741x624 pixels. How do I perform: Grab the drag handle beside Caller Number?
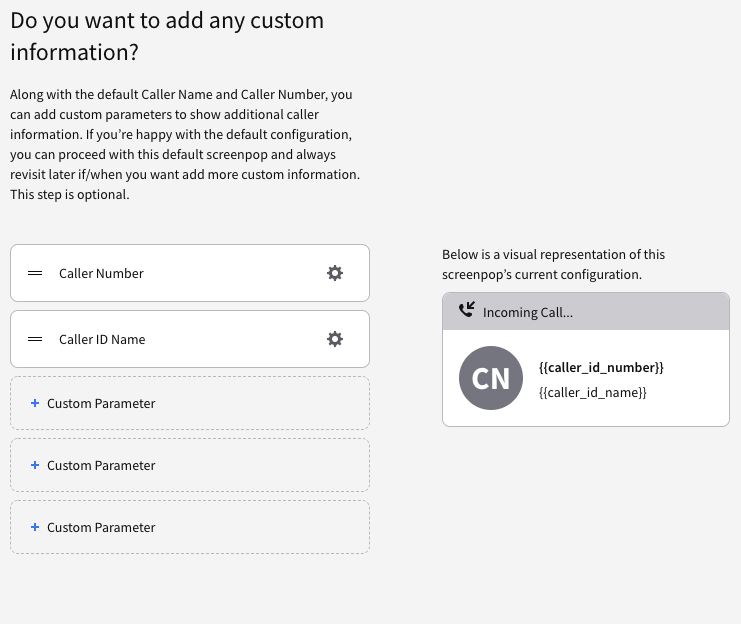pos(35,273)
